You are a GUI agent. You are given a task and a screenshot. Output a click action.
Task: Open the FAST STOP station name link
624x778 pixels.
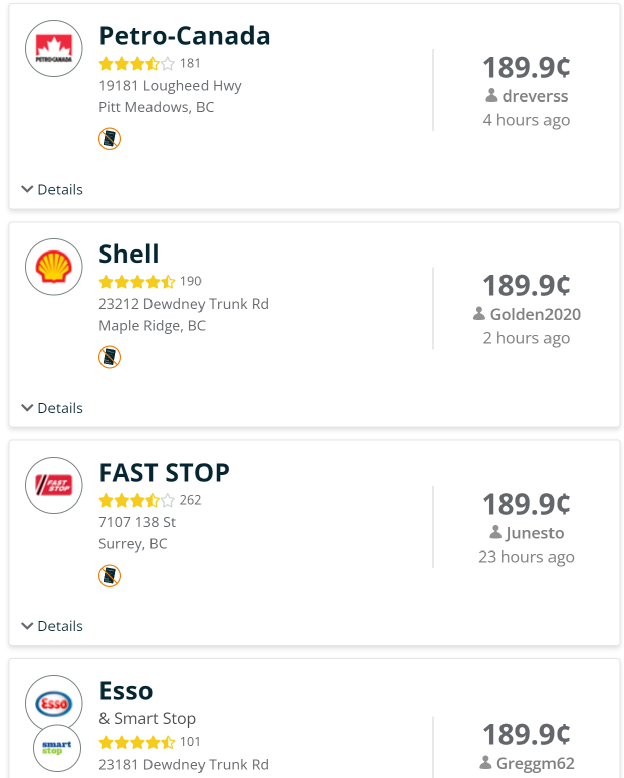[164, 472]
